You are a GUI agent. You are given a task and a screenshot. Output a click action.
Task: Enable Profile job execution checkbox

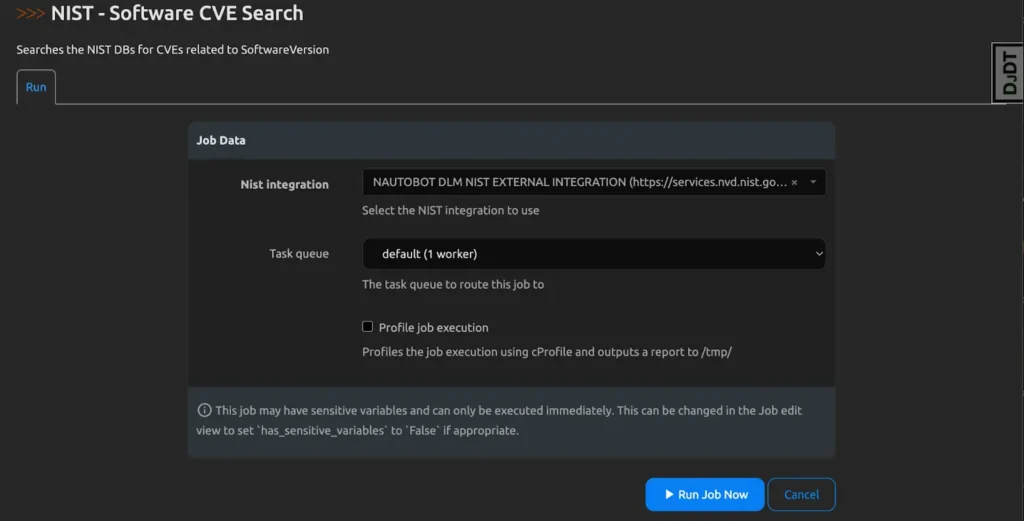point(368,326)
